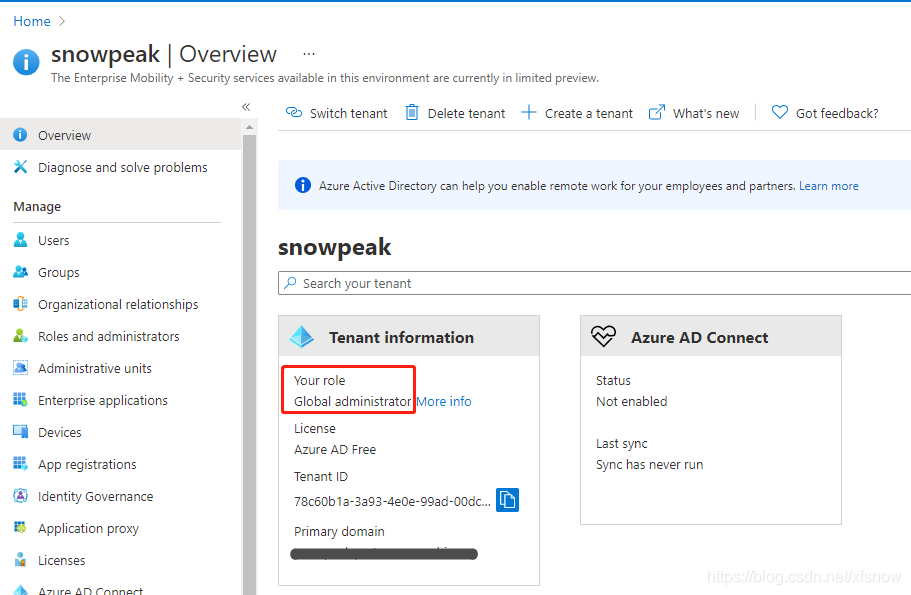This screenshot has width=911, height=595.
Task: Click the Primary domain label
Action: 339,531
